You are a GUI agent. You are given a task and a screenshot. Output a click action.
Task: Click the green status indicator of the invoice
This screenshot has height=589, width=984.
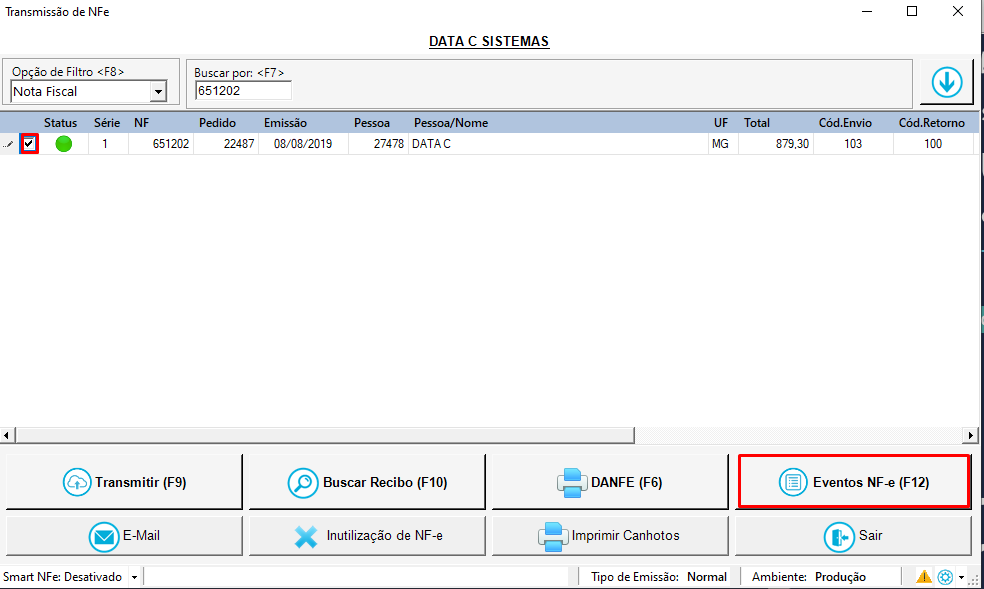[64, 144]
